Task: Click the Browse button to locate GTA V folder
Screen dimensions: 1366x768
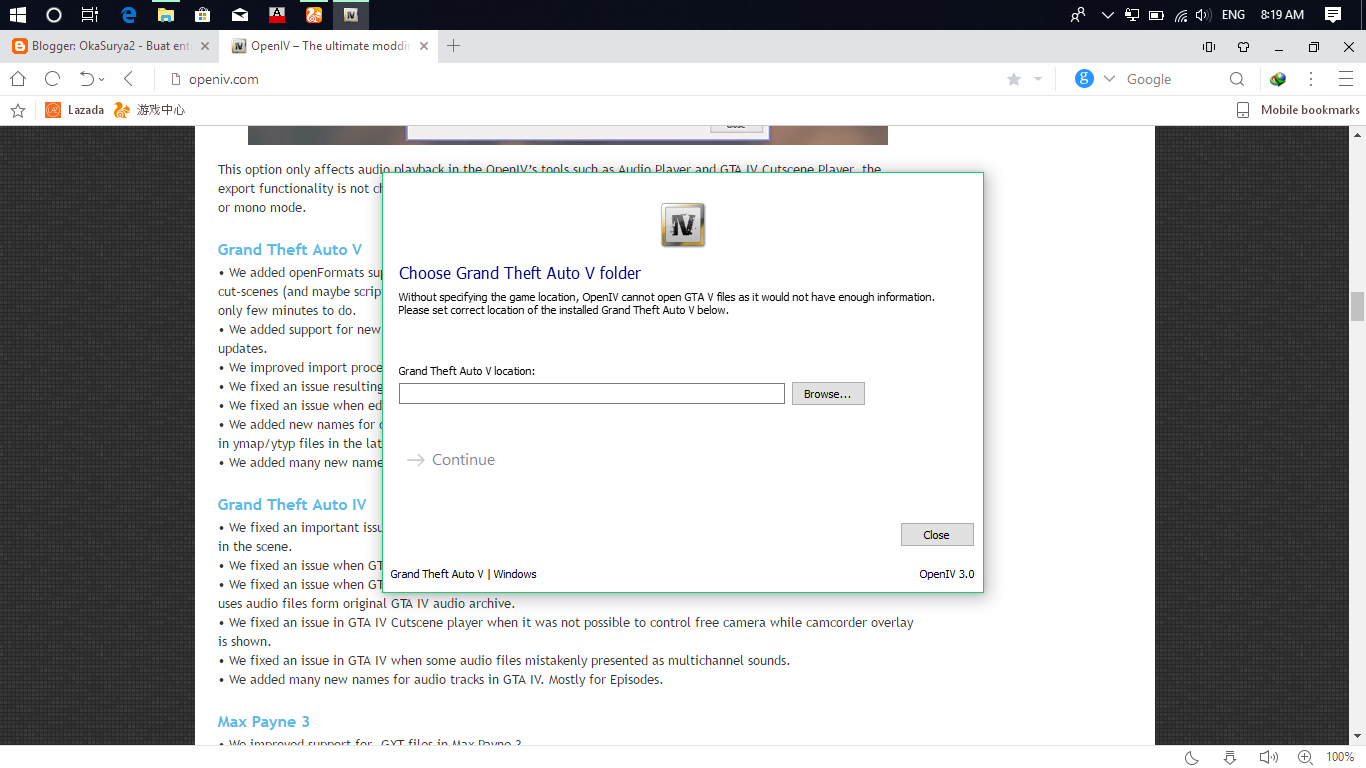Action: 827,393
